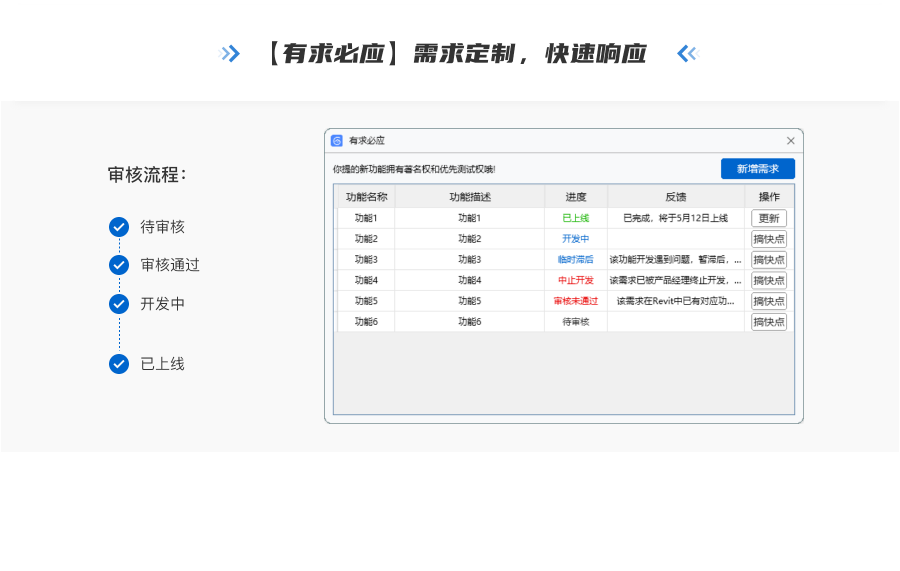Click the truncated feedback cell of 功能4

pos(676,280)
